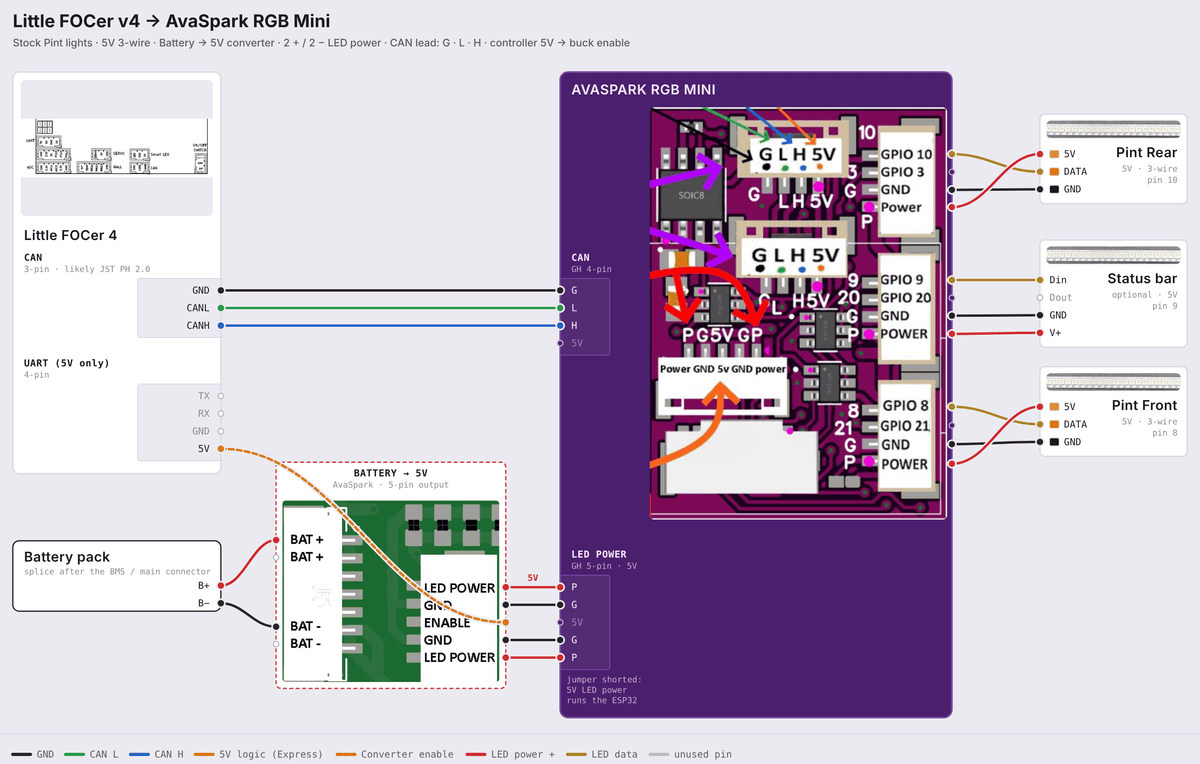Image resolution: width=1200 pixels, height=764 pixels.
Task: Click the 'Power GND 5v GND power' label
Action: (723, 368)
